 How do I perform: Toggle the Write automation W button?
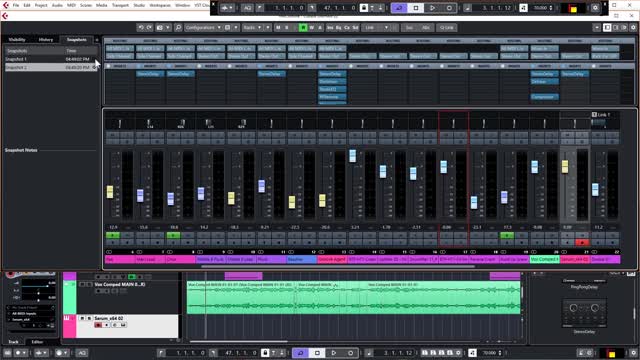pyautogui.click(x=311, y=28)
